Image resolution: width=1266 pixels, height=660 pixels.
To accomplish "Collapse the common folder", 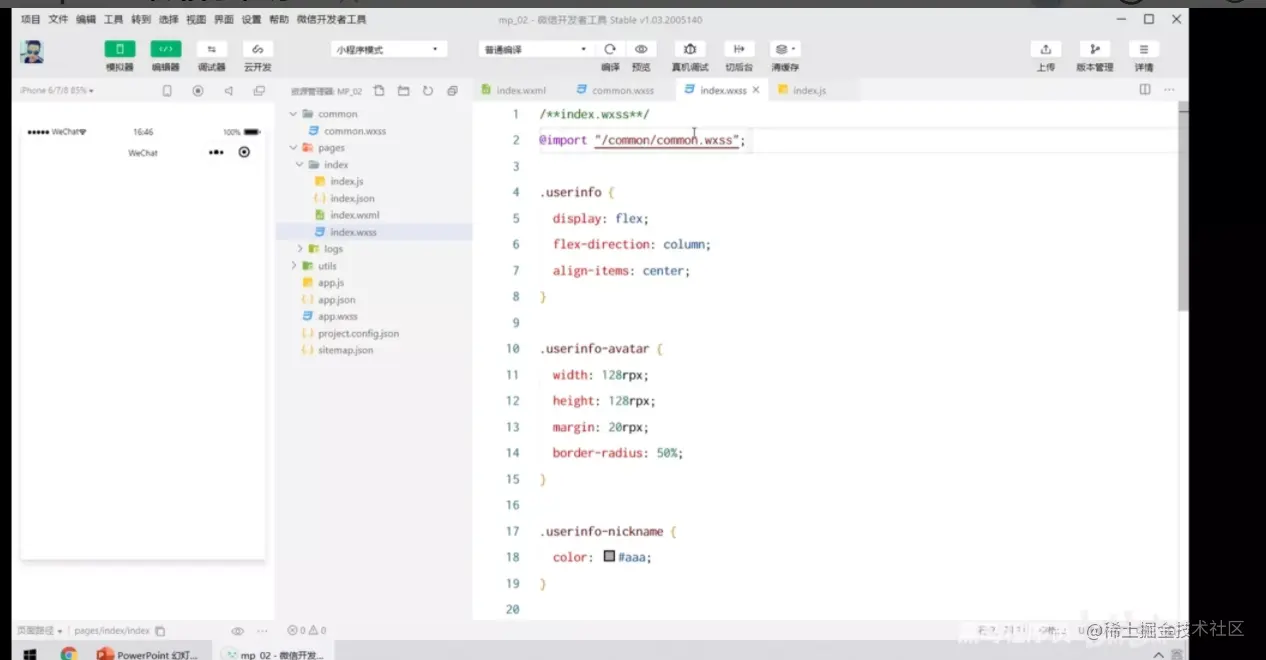I will pos(293,114).
